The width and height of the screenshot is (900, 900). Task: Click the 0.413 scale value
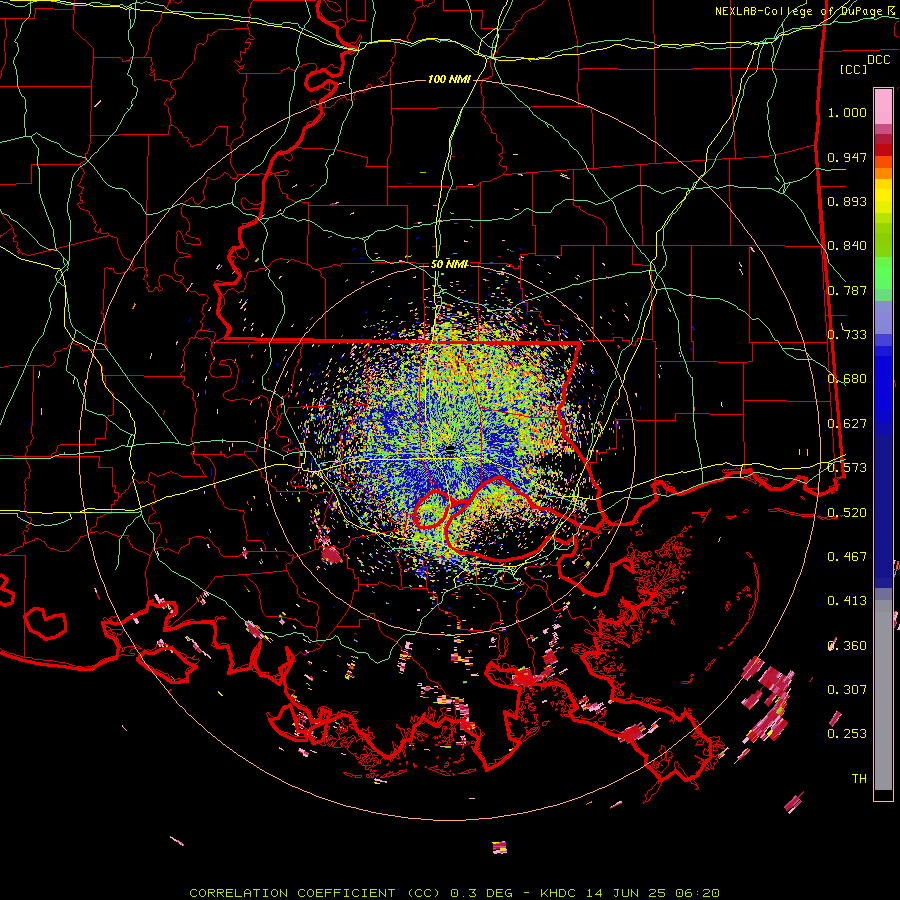coord(847,601)
